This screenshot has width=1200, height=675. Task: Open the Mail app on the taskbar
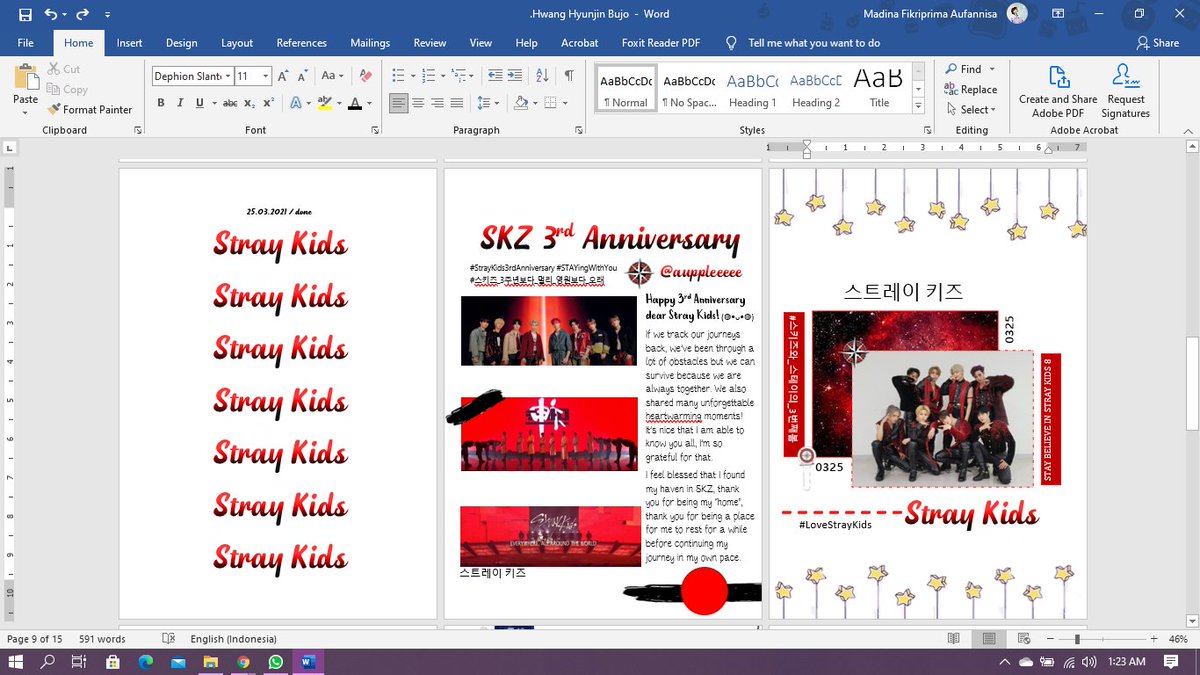(x=178, y=662)
